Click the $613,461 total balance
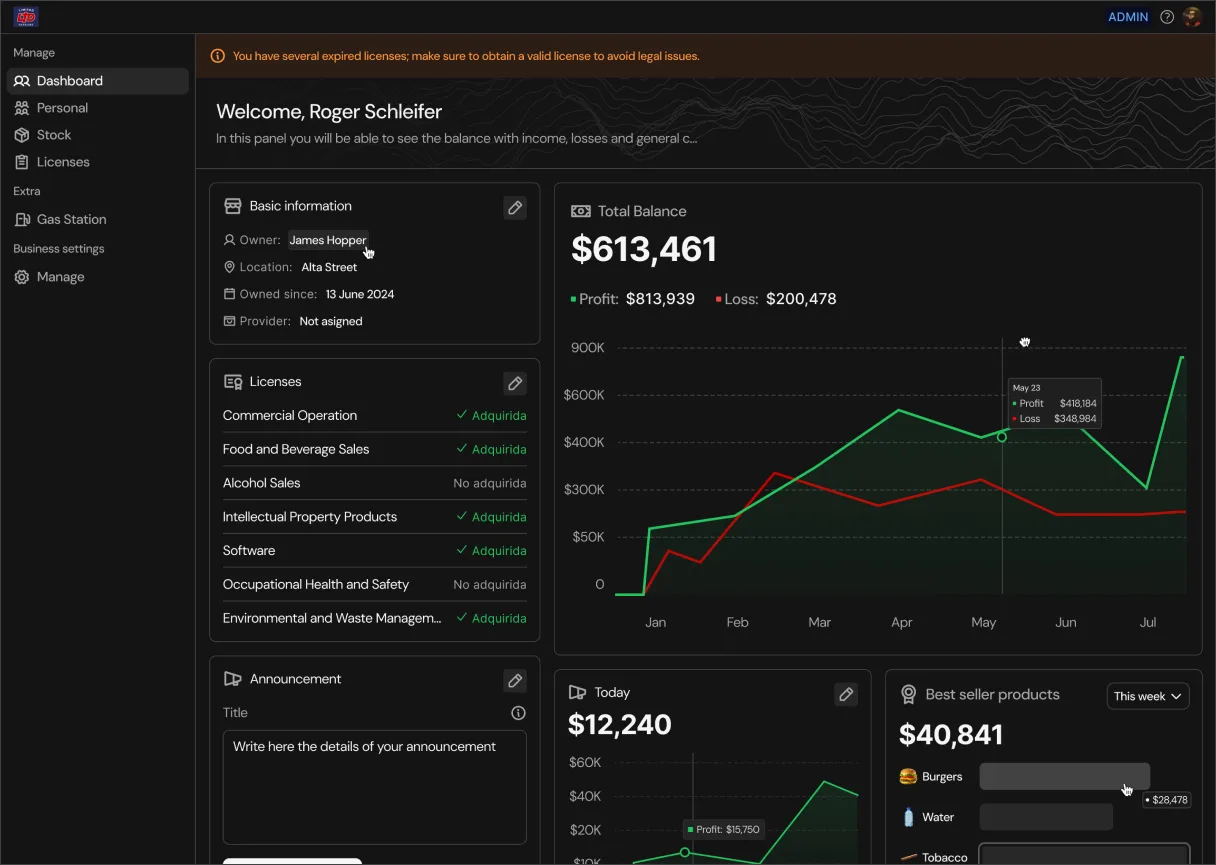This screenshot has height=865, width=1216. (x=644, y=249)
